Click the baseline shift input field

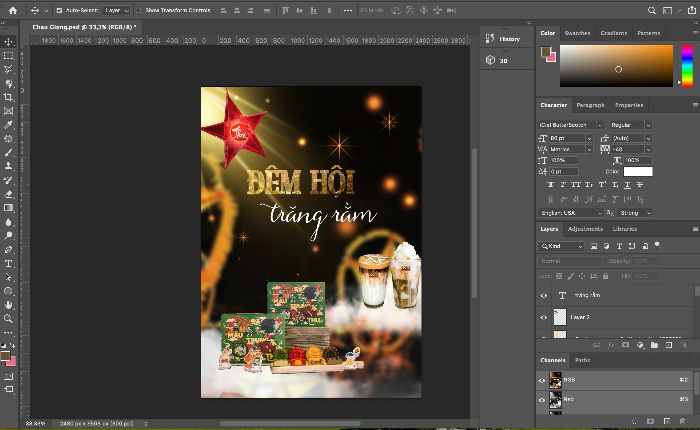tap(564, 171)
